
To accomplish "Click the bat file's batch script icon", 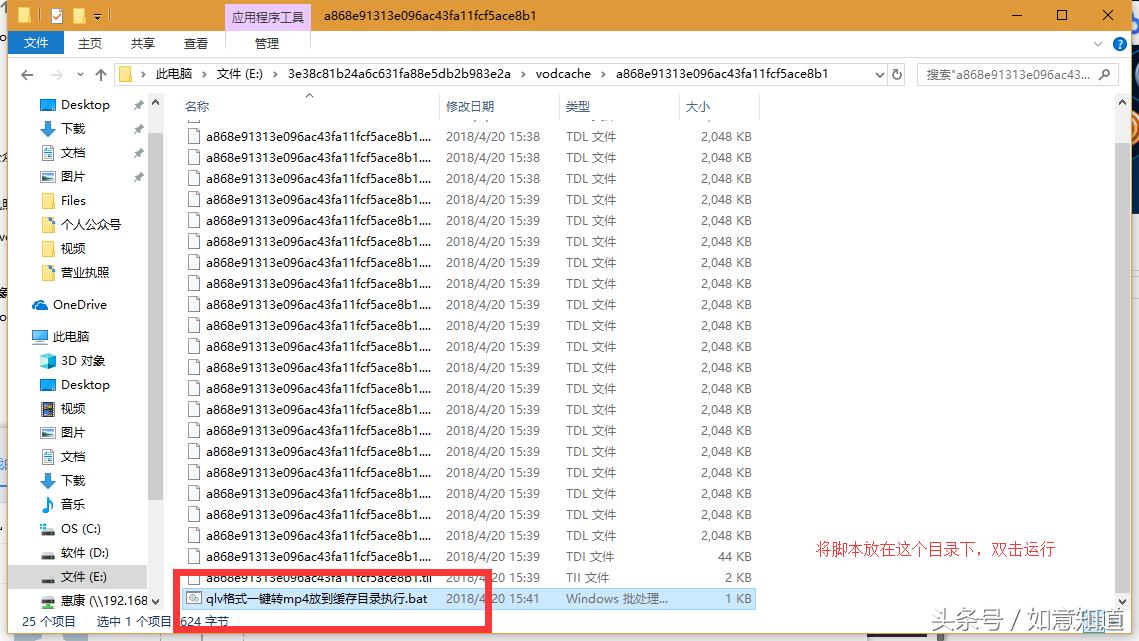I will coord(193,599).
